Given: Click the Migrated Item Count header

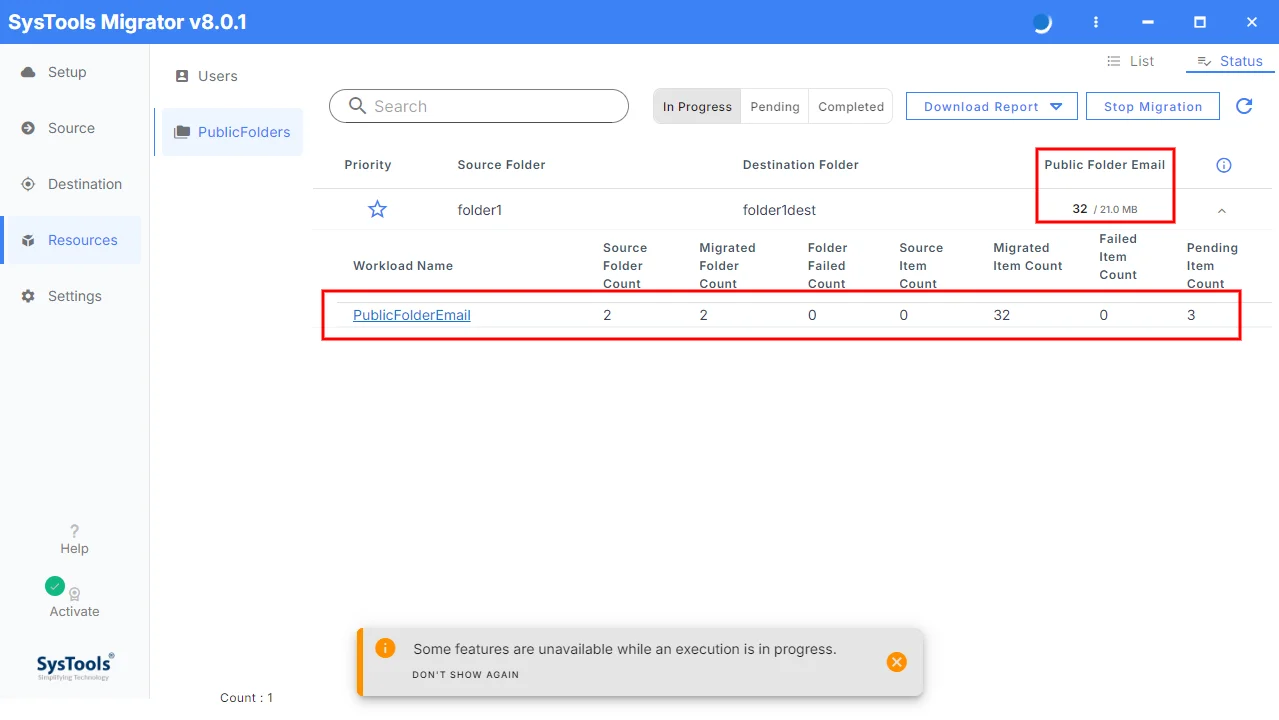Looking at the screenshot, I should coord(1028,257).
